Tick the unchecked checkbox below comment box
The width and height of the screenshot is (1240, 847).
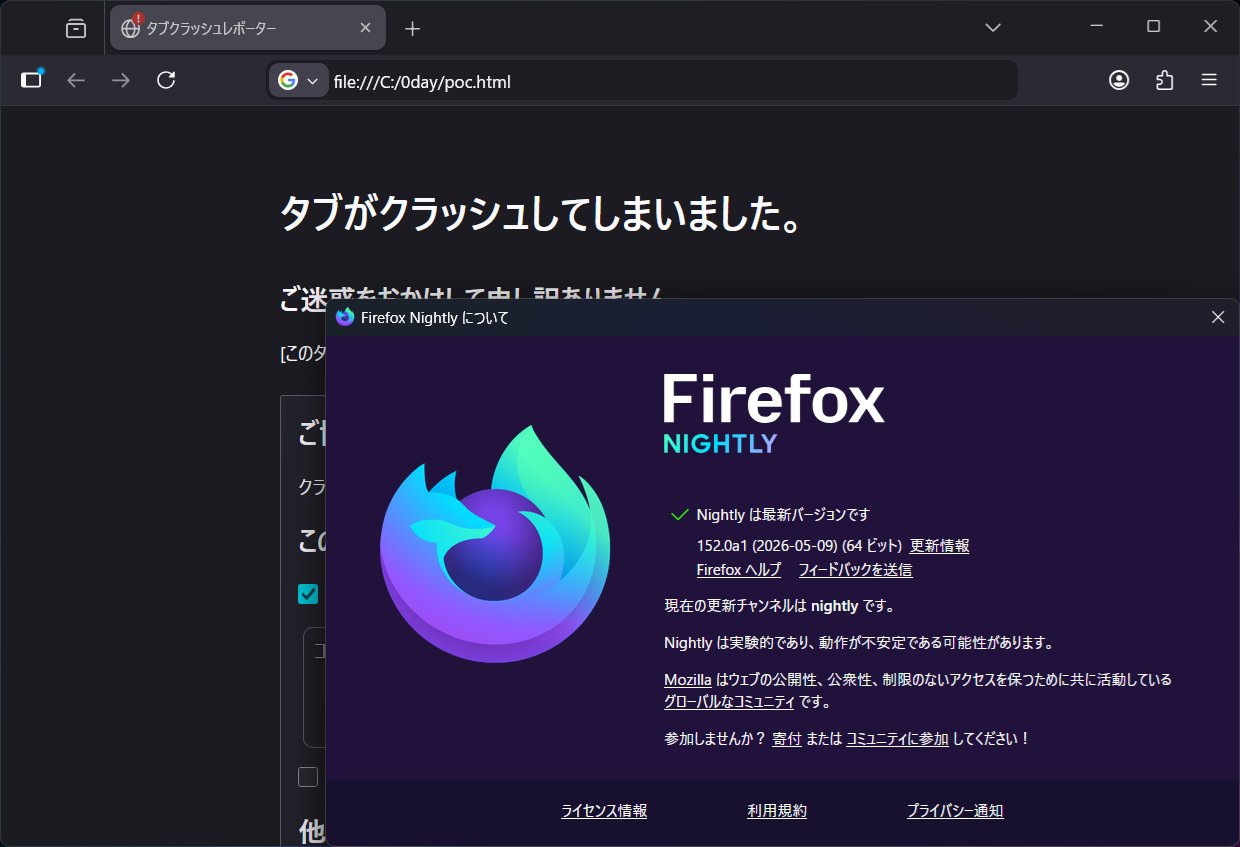pyautogui.click(x=308, y=777)
